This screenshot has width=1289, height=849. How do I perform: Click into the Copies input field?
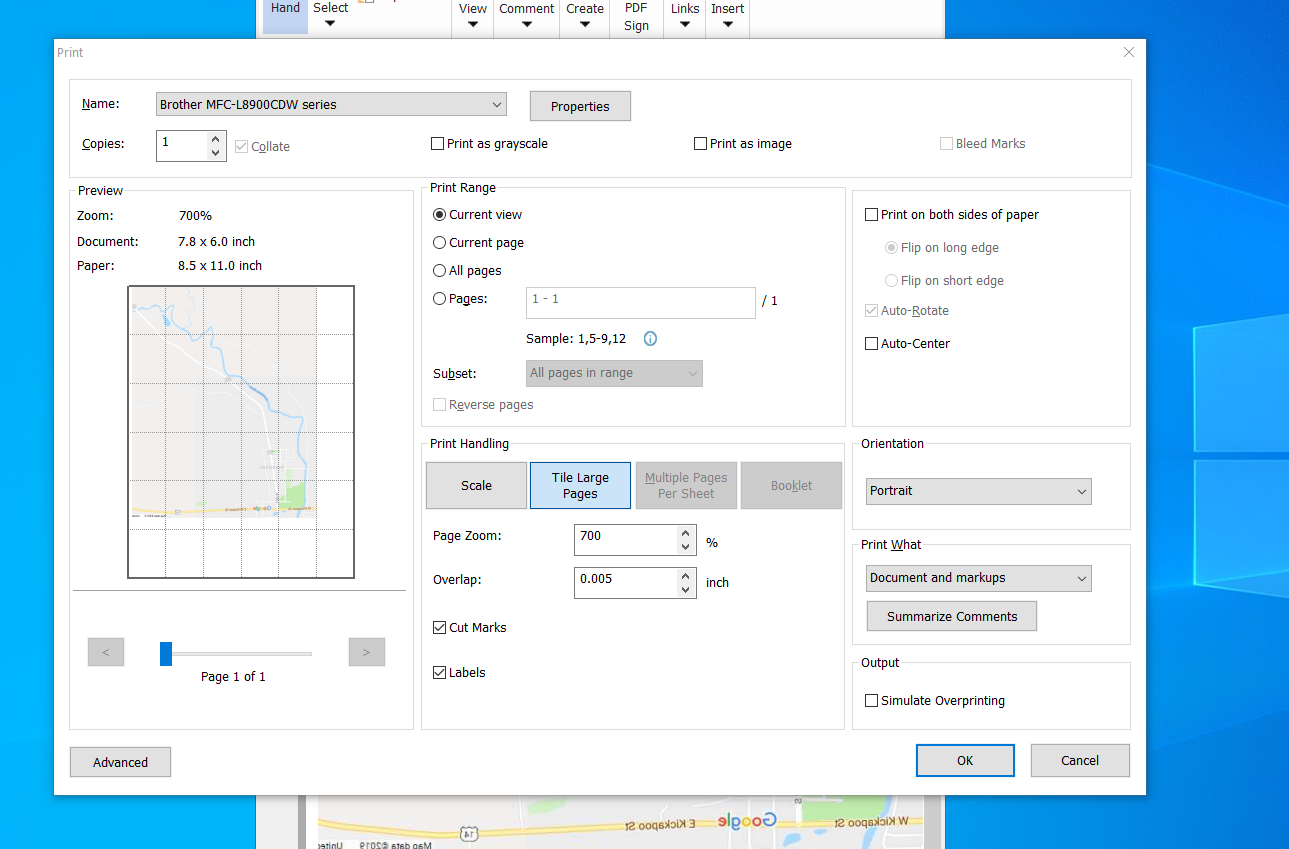click(182, 146)
